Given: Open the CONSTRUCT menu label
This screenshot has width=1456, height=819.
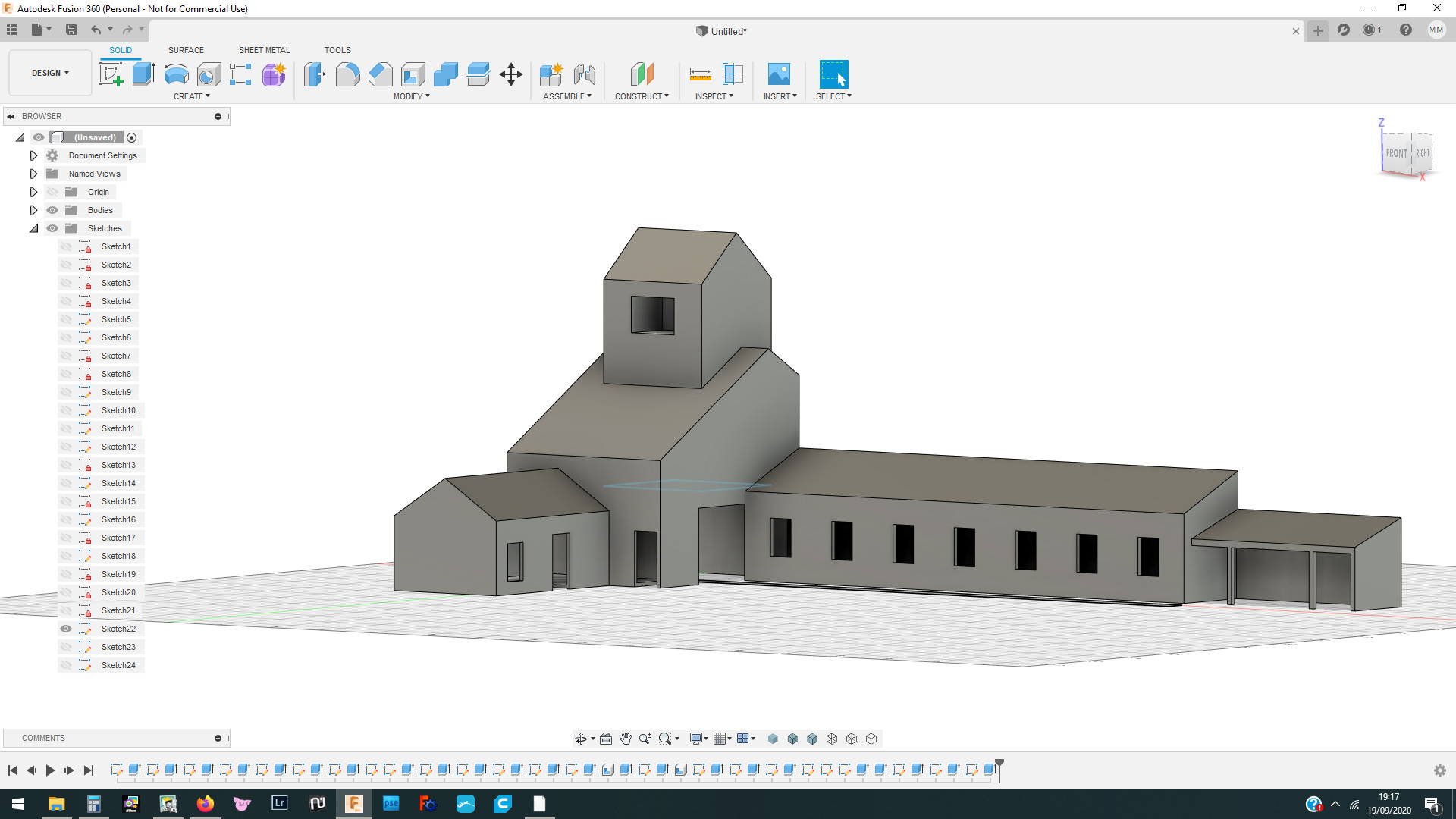Looking at the screenshot, I should click(642, 96).
